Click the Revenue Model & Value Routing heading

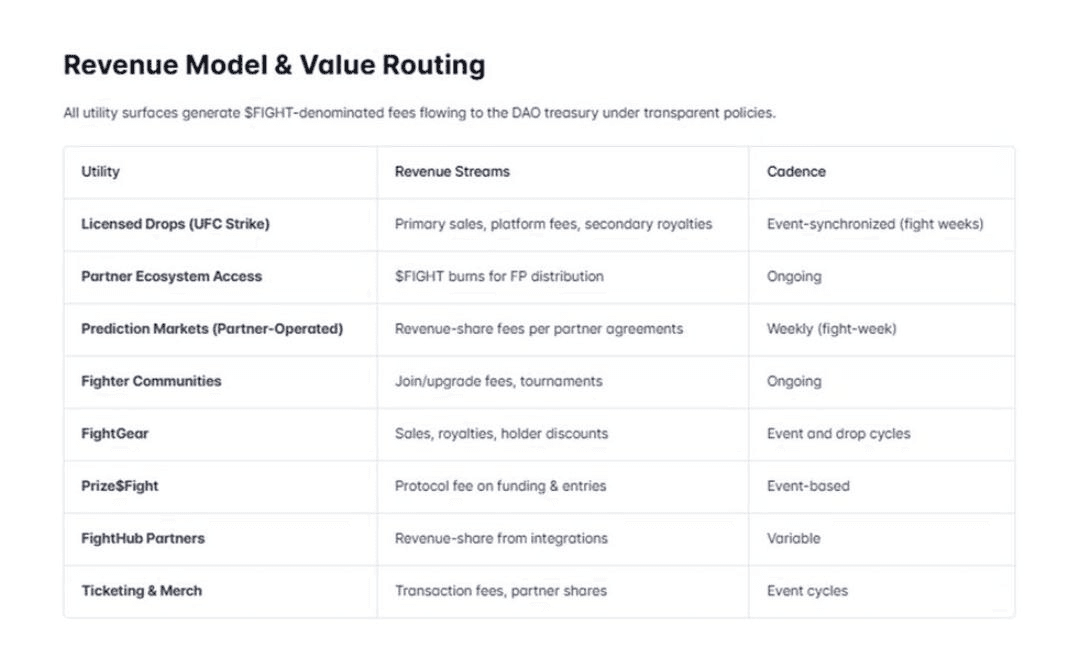274,65
